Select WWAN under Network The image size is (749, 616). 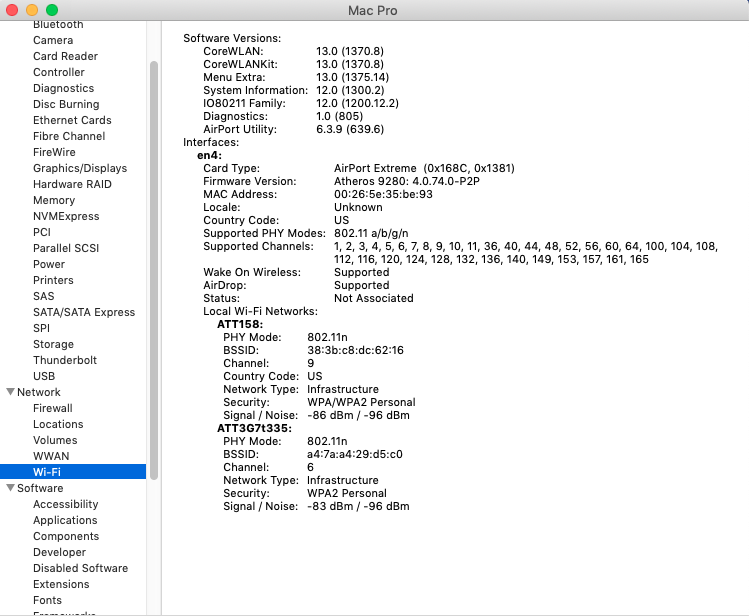tap(51, 456)
